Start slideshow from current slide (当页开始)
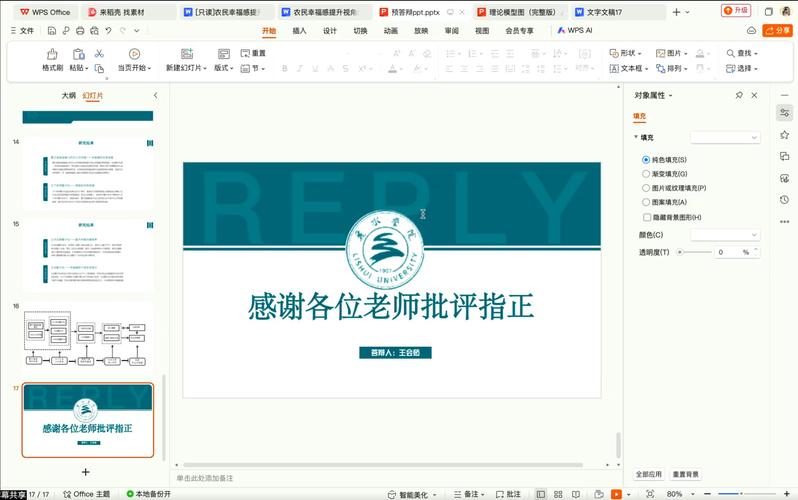 133,54
